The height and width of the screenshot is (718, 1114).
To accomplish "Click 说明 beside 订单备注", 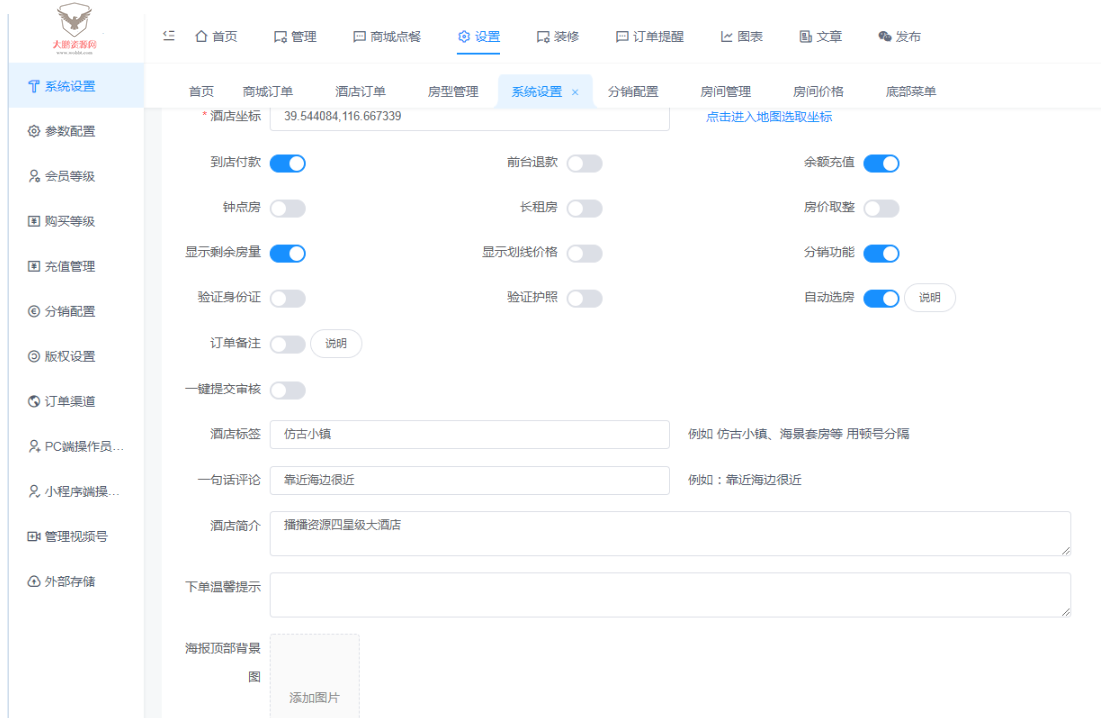I will tap(335, 343).
